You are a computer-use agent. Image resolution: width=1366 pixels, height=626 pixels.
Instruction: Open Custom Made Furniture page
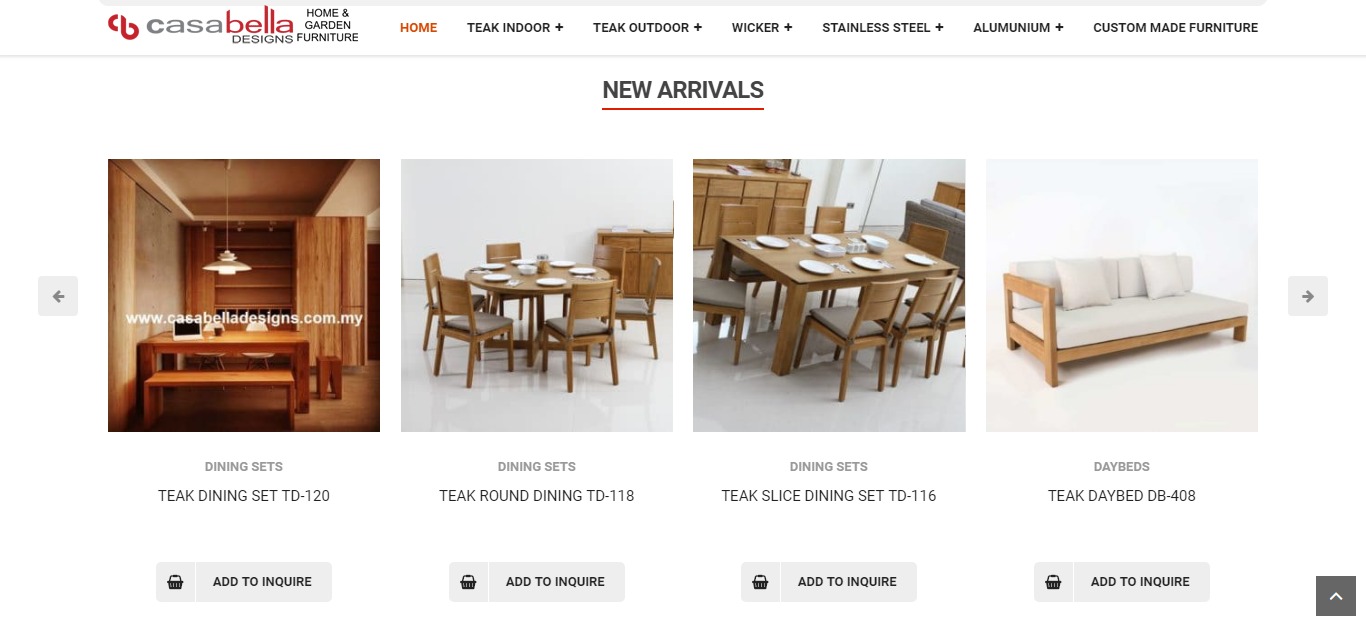(1176, 27)
